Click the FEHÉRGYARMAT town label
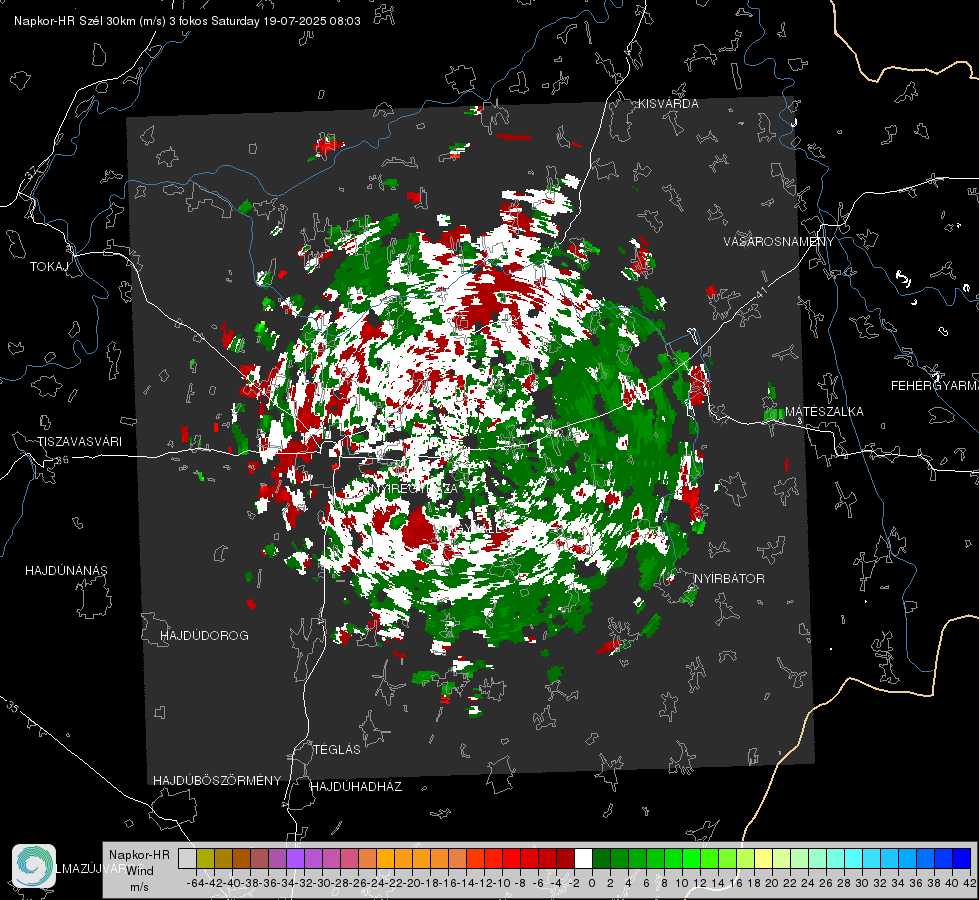This screenshot has width=979, height=900. click(x=934, y=386)
